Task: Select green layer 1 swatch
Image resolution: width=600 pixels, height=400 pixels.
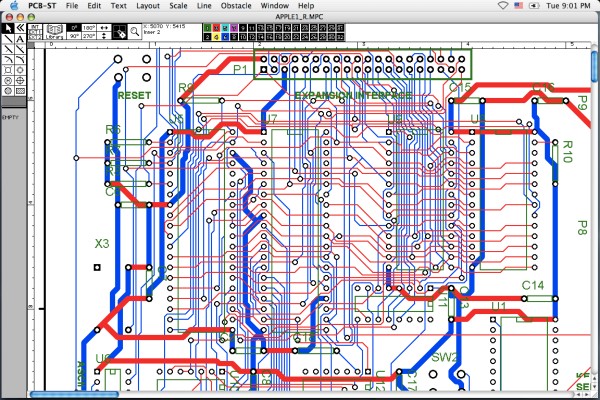Action: [x=207, y=28]
